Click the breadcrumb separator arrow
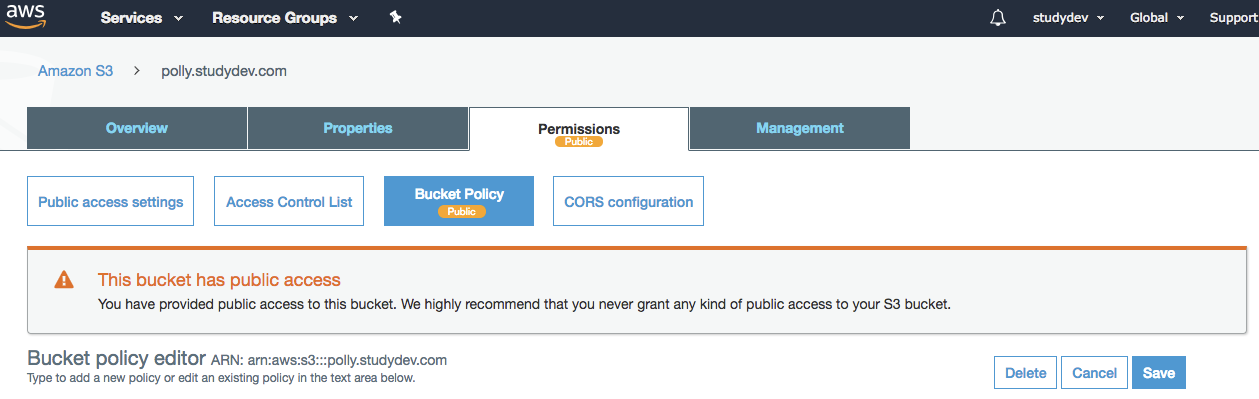This screenshot has width=1259, height=399. pyautogui.click(x=137, y=72)
